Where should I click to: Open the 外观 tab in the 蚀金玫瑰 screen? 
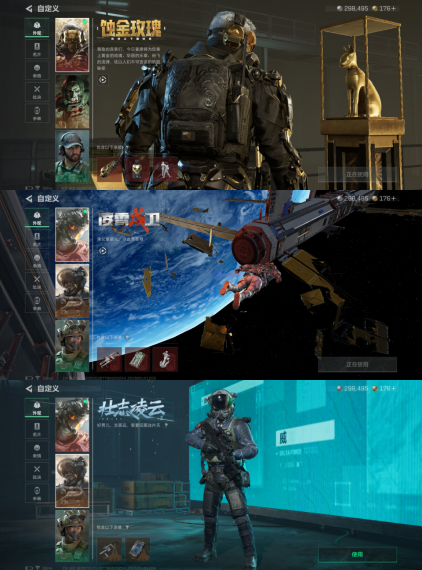(x=37, y=28)
